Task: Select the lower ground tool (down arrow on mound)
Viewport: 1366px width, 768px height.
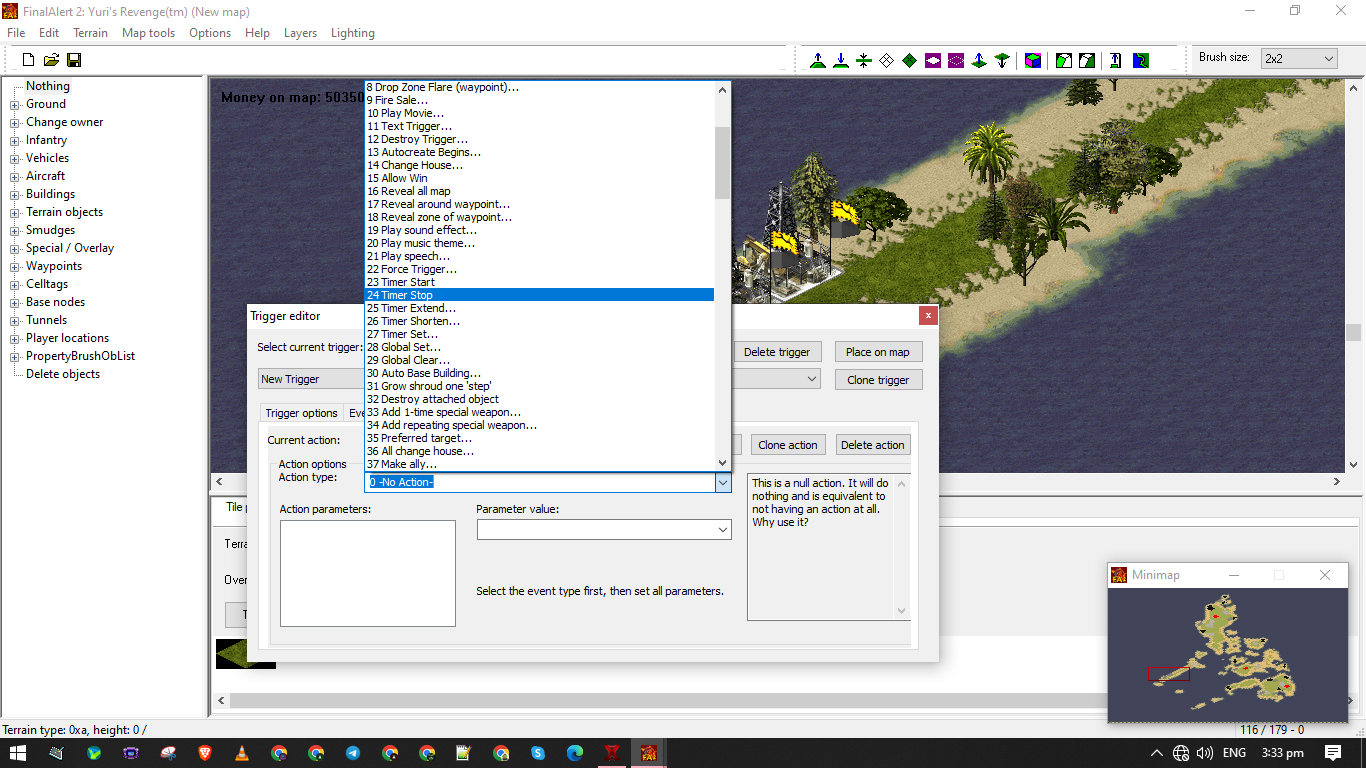Action: click(x=841, y=60)
